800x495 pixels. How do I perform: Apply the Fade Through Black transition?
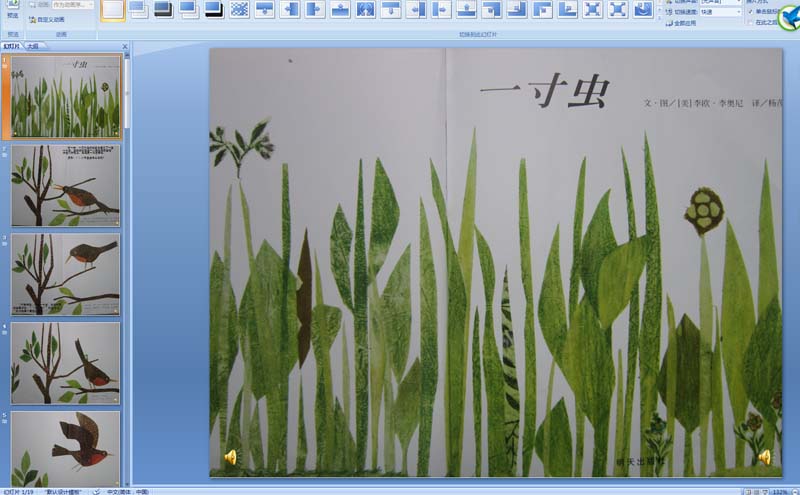[x=163, y=9]
